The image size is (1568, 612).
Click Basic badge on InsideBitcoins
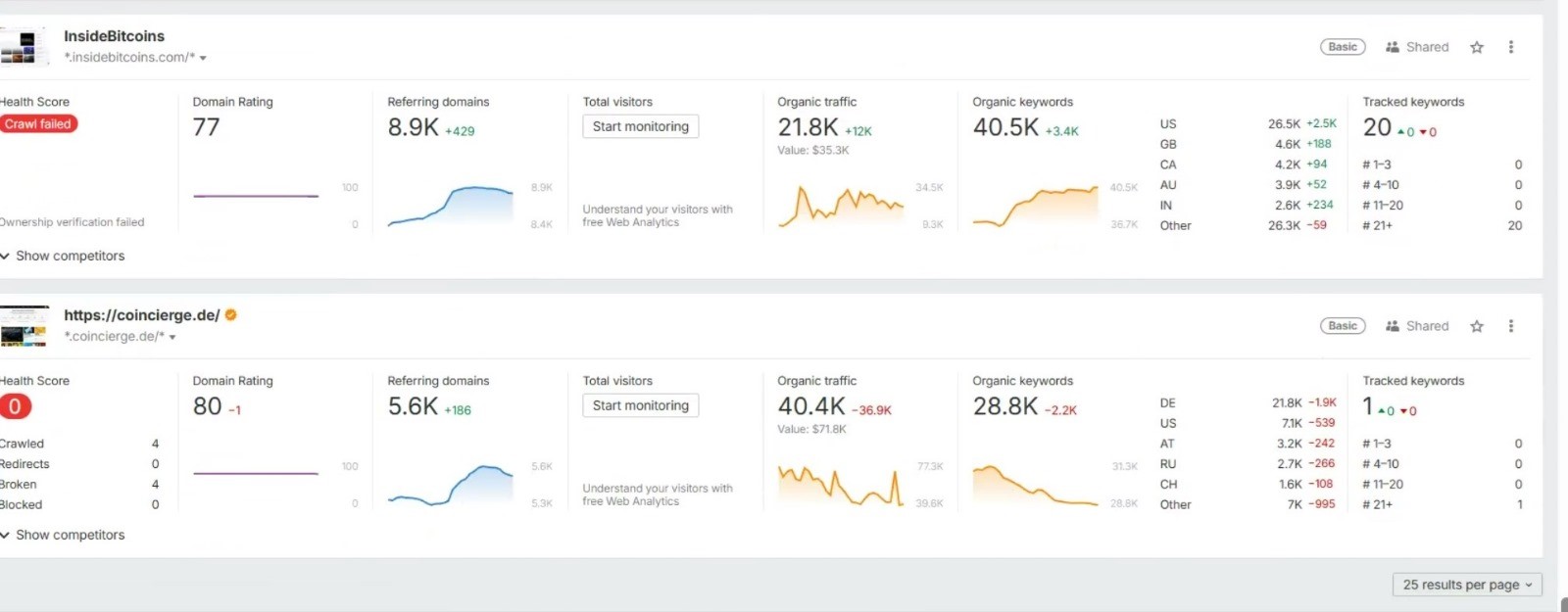(x=1343, y=47)
